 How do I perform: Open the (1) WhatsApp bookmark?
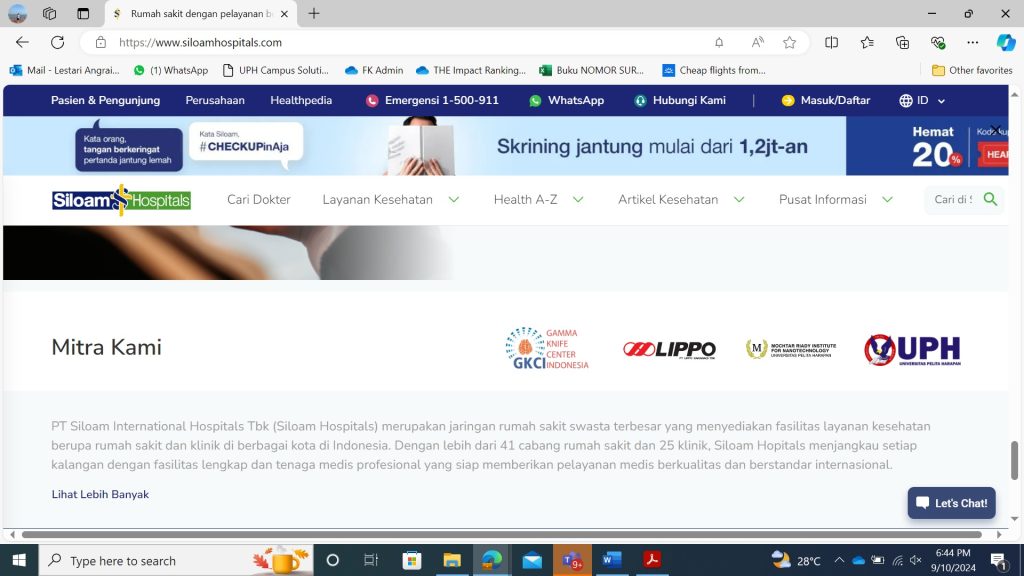[x=170, y=70]
